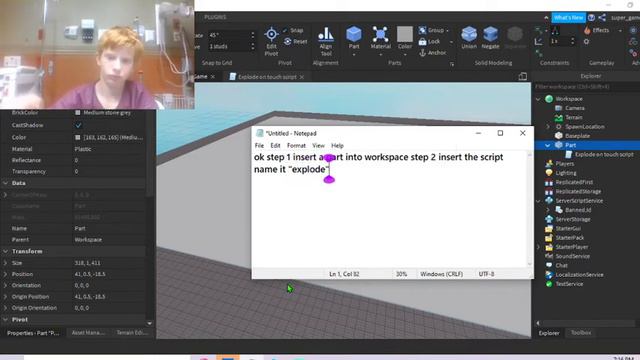The width and height of the screenshot is (640, 360).
Task: Select ReplicatedStorage in Explorer
Action: 578,191
